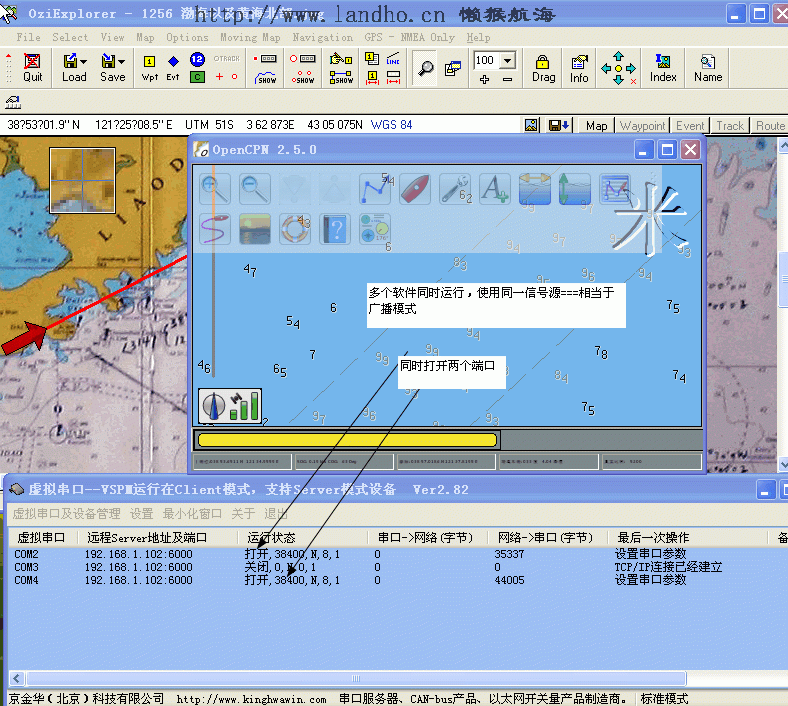The image size is (788, 706).
Task: Open OpenCPN wrench settings icon
Action: (x=455, y=189)
